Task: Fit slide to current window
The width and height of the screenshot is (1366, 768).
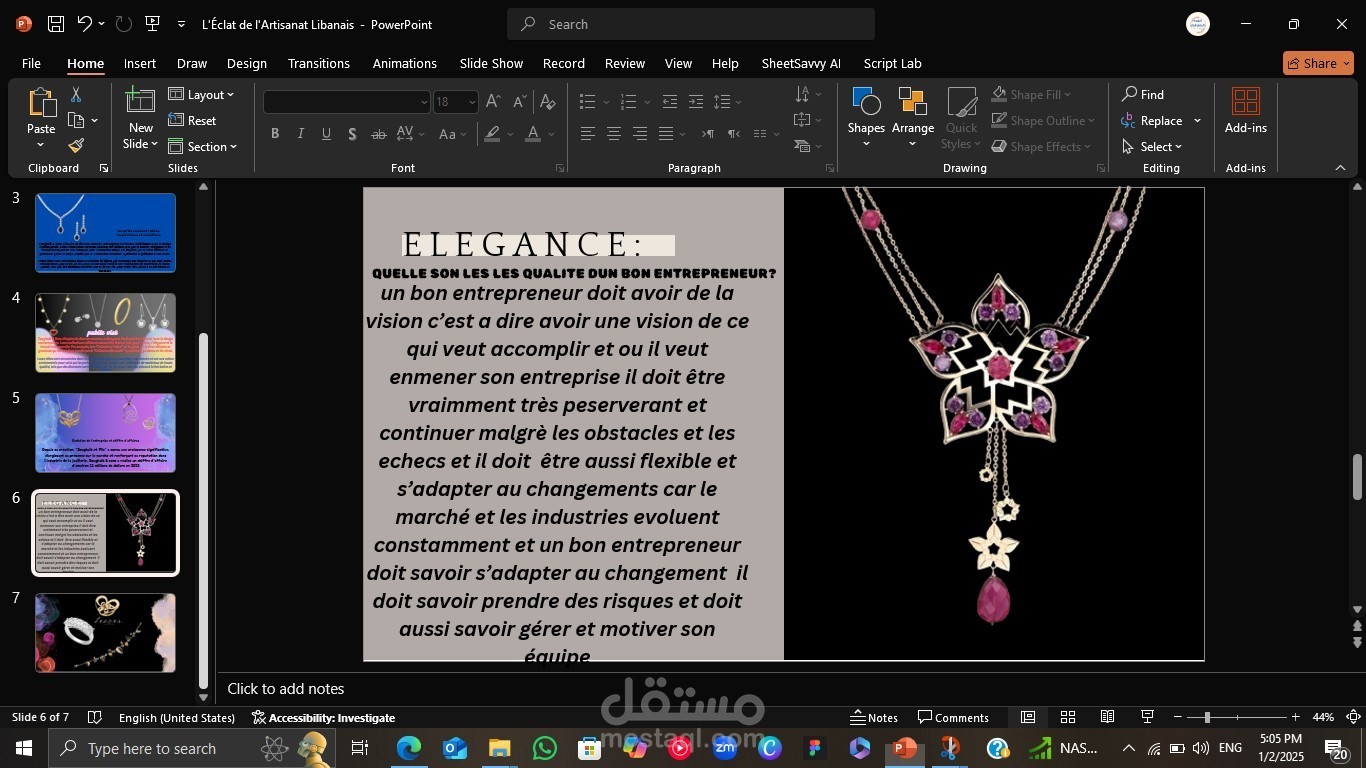Action: click(x=1353, y=718)
